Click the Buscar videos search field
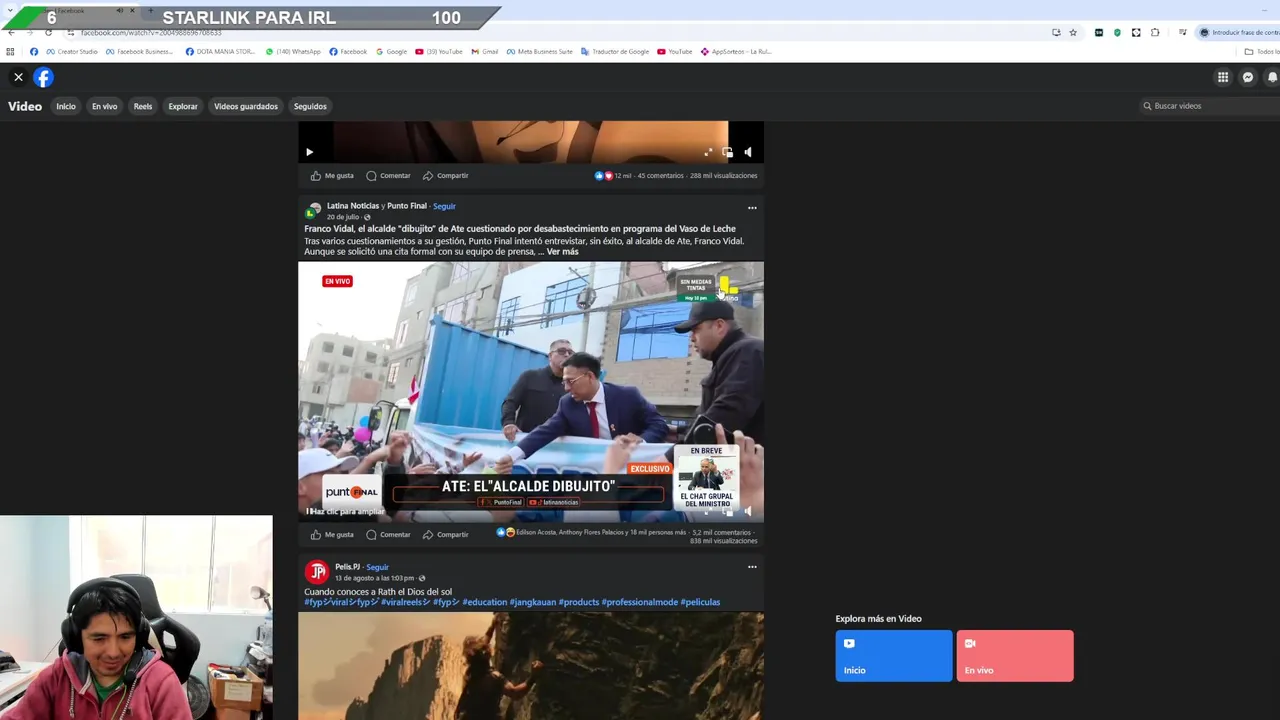Image resolution: width=1280 pixels, height=720 pixels. [x=1208, y=106]
